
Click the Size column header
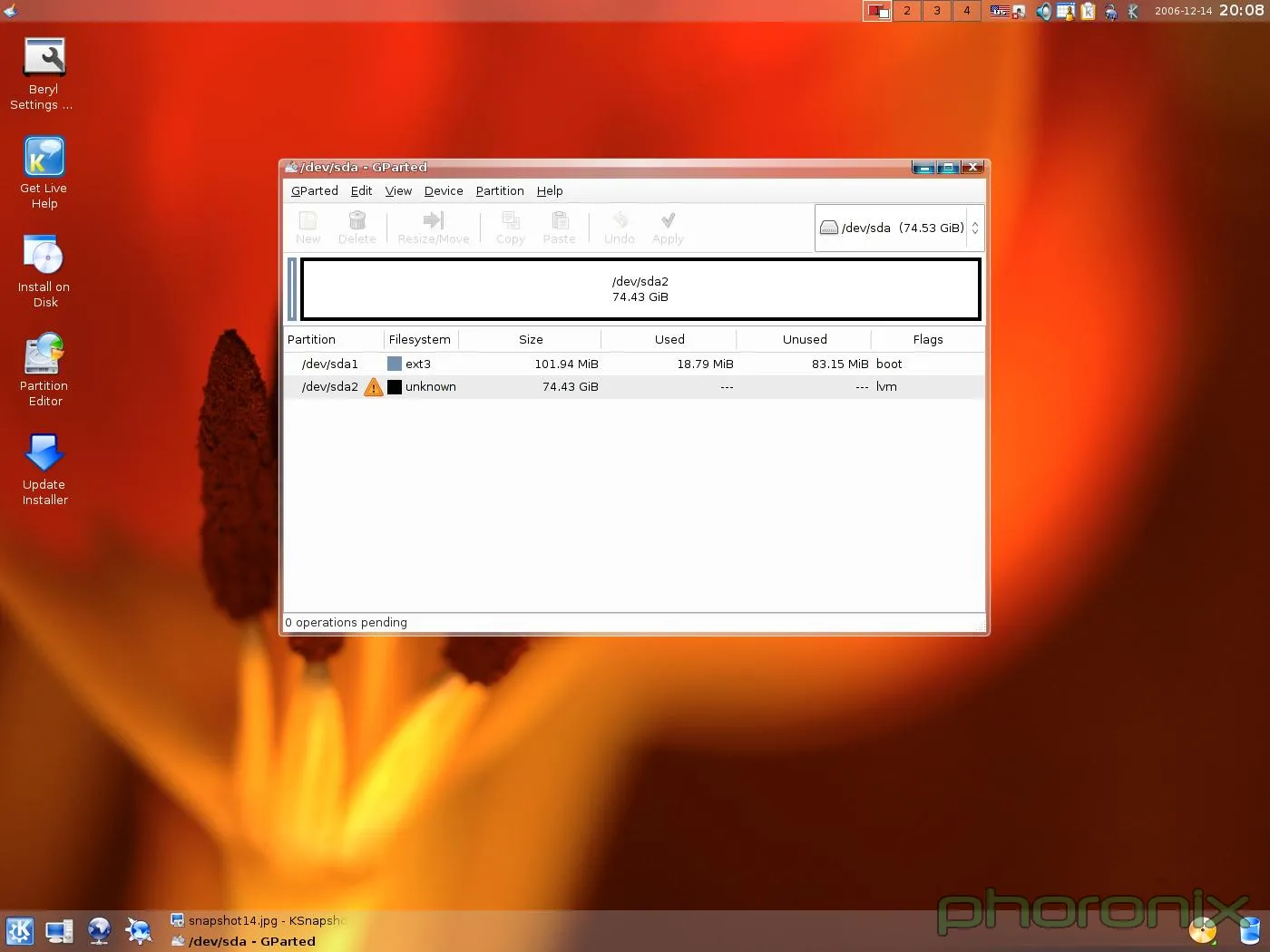point(530,339)
